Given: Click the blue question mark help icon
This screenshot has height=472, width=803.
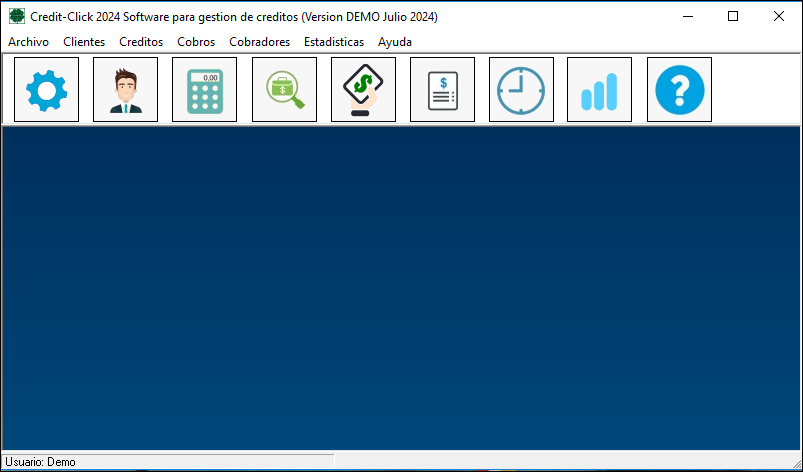Looking at the screenshot, I should point(679,90).
